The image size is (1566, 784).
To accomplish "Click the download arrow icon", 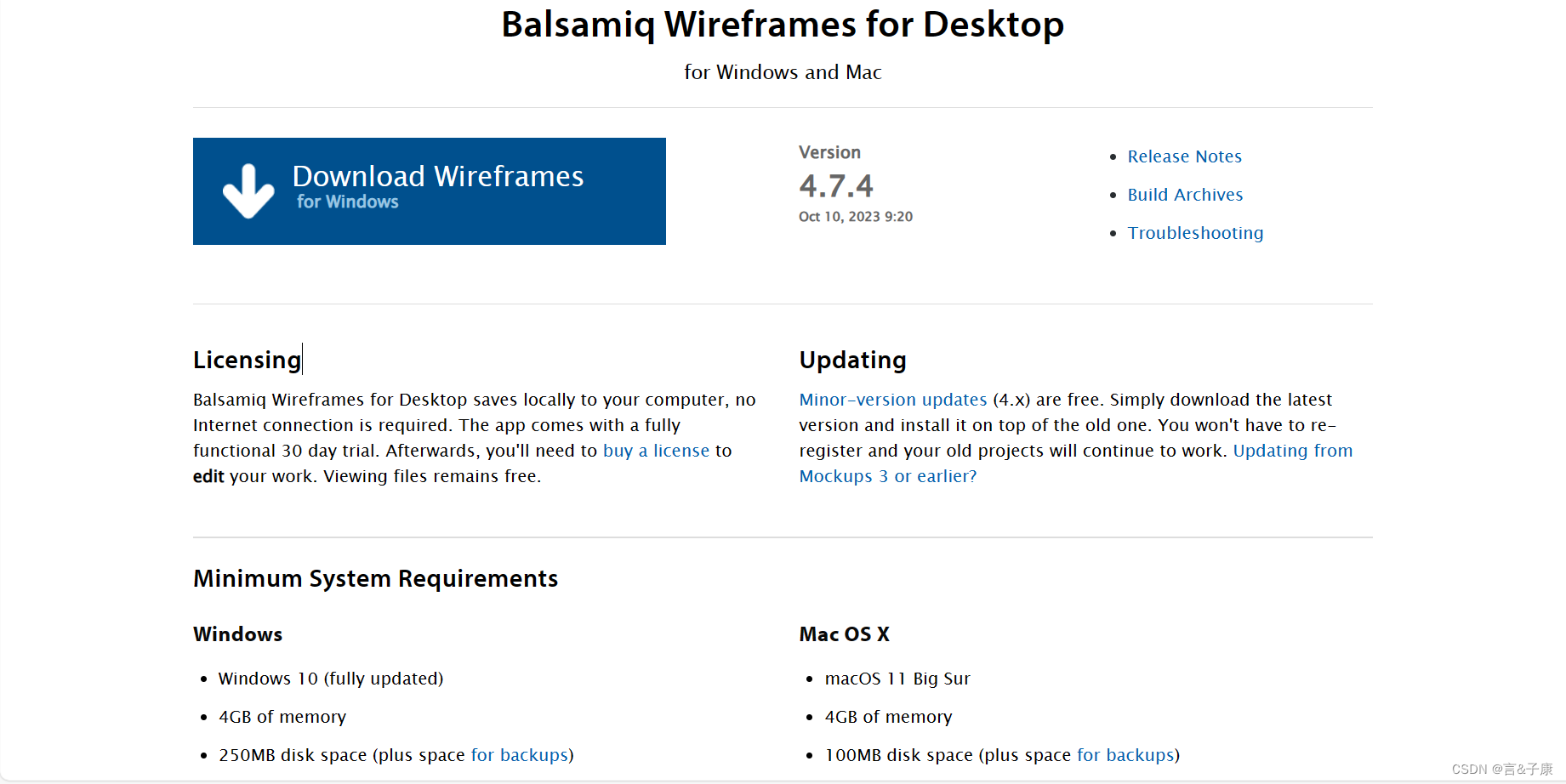I will pos(248,191).
